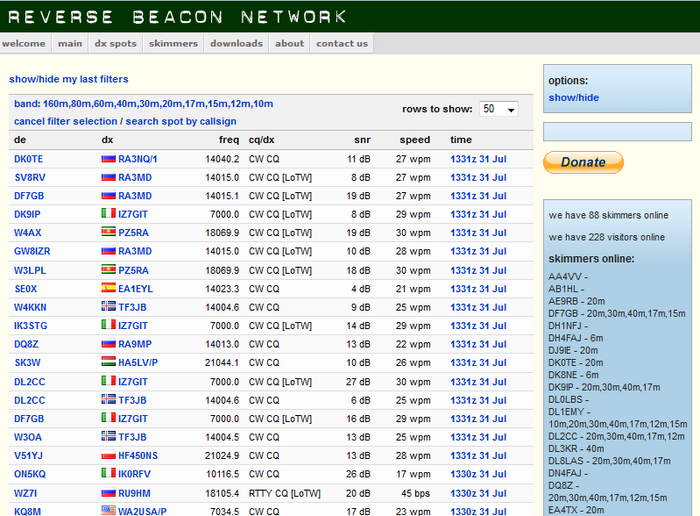The height and width of the screenshot is (516, 700).
Task: Click the Suriname flag in the W4AX row
Action: pyautogui.click(x=108, y=232)
